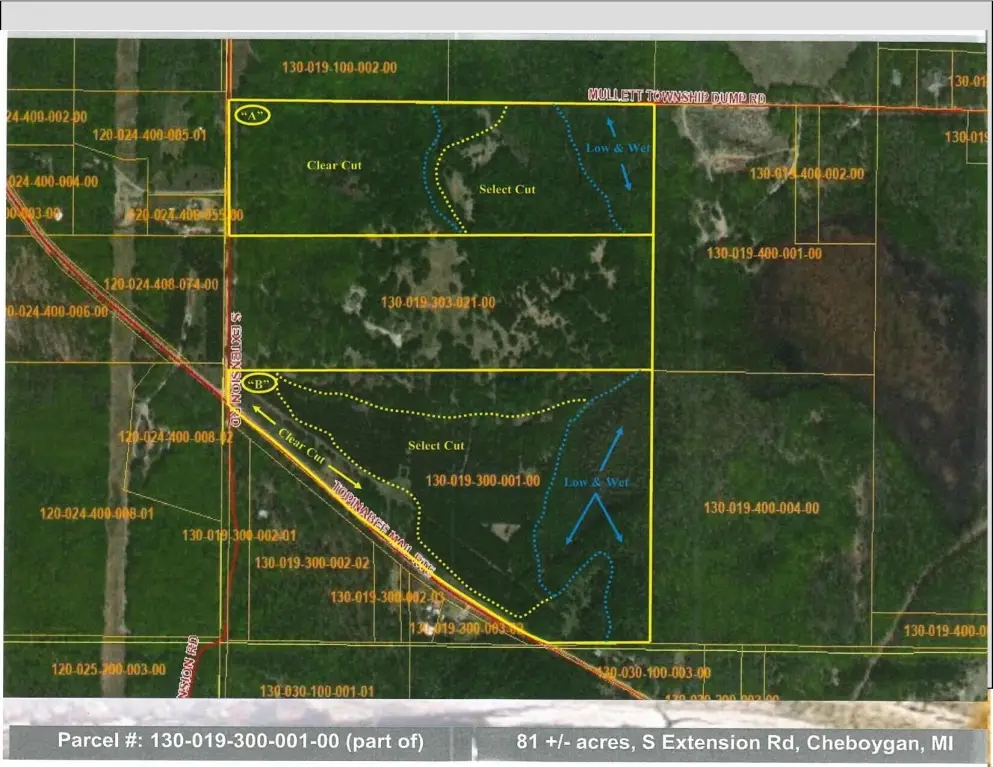Image resolution: width=993 pixels, height=767 pixels.
Task: Click the S Extension Rd vertical label
Action: click(235, 369)
